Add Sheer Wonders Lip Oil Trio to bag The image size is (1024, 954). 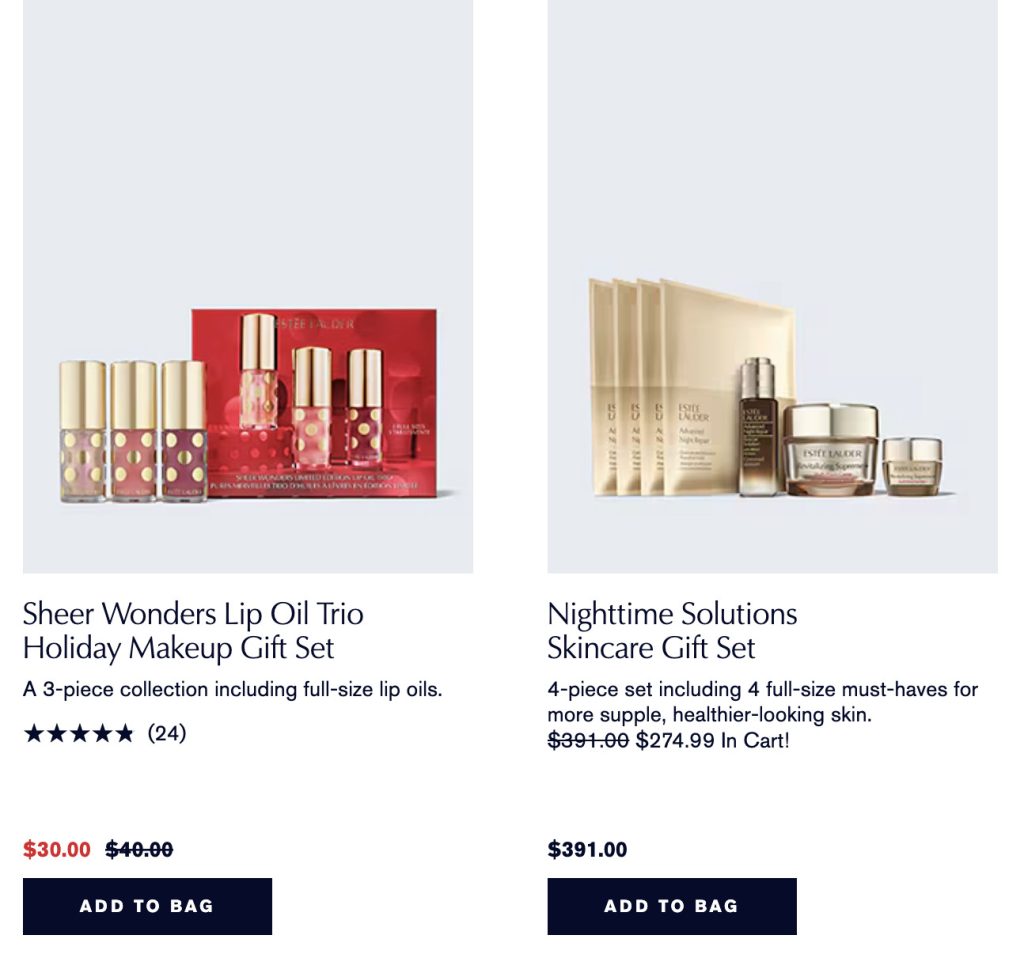[147, 906]
